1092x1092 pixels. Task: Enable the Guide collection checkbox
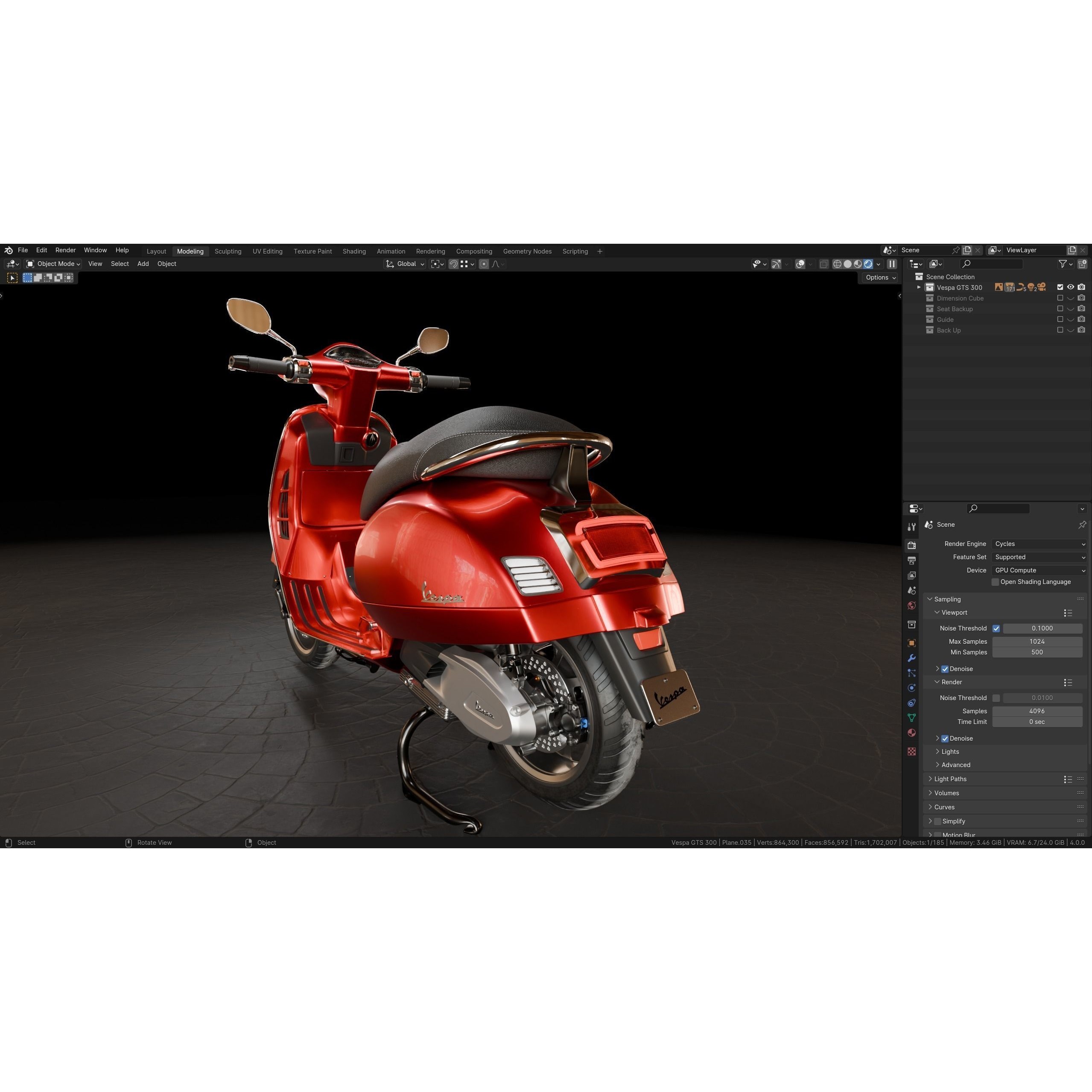point(1060,319)
